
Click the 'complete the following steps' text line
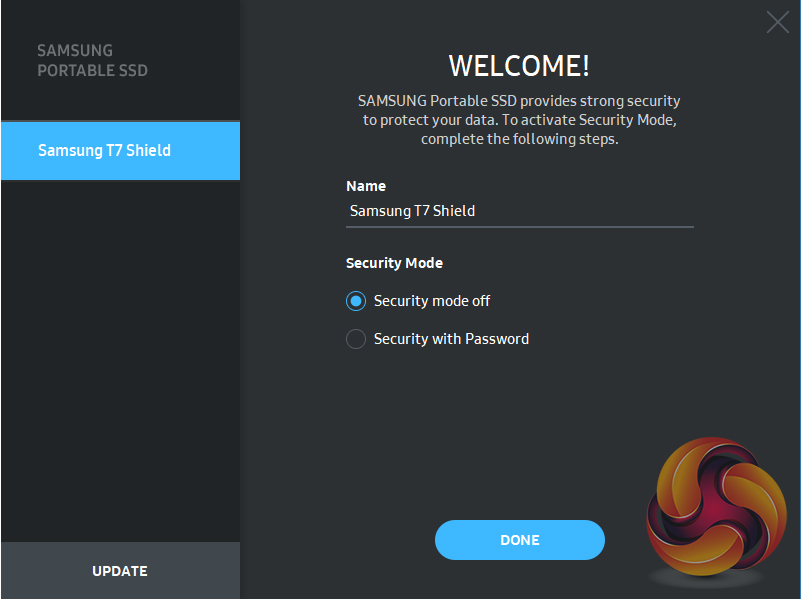tap(519, 139)
